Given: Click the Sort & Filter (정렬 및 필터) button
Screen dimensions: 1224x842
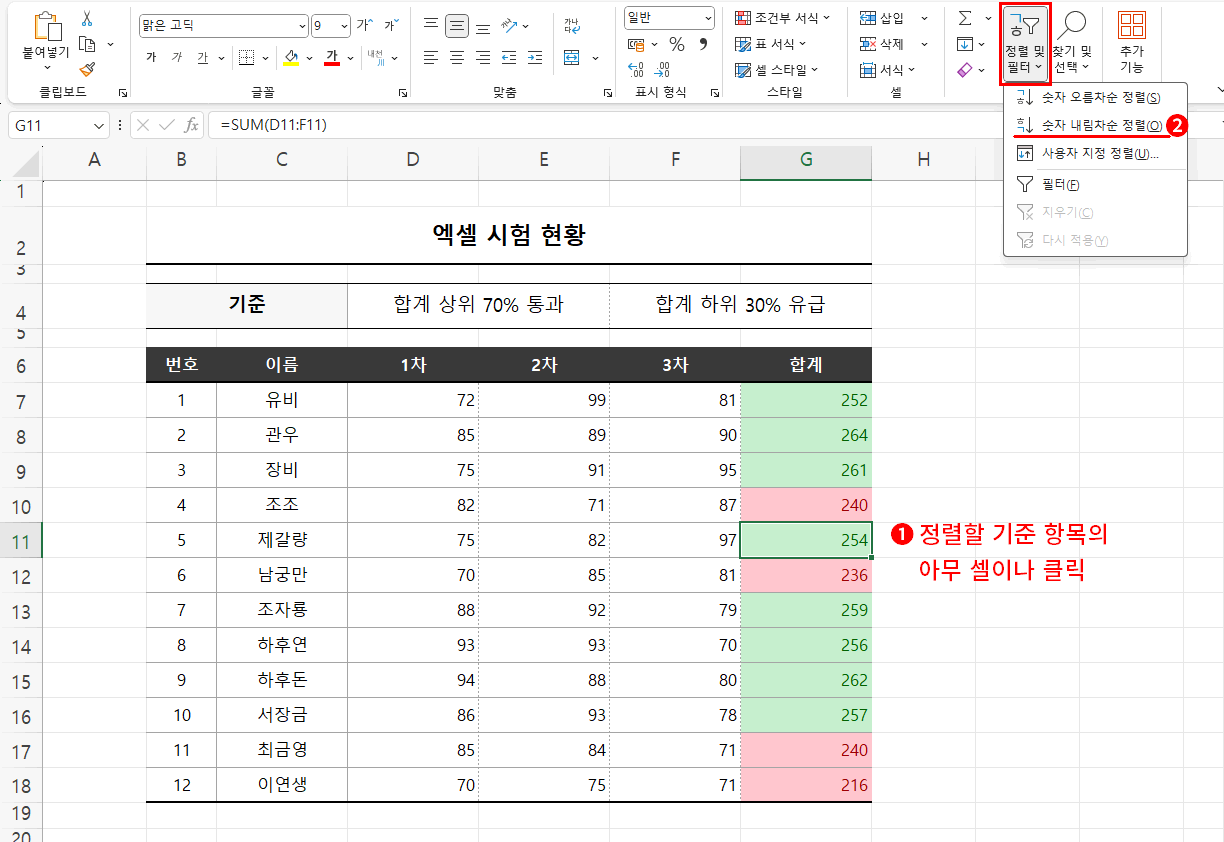Looking at the screenshot, I should point(1024,42).
